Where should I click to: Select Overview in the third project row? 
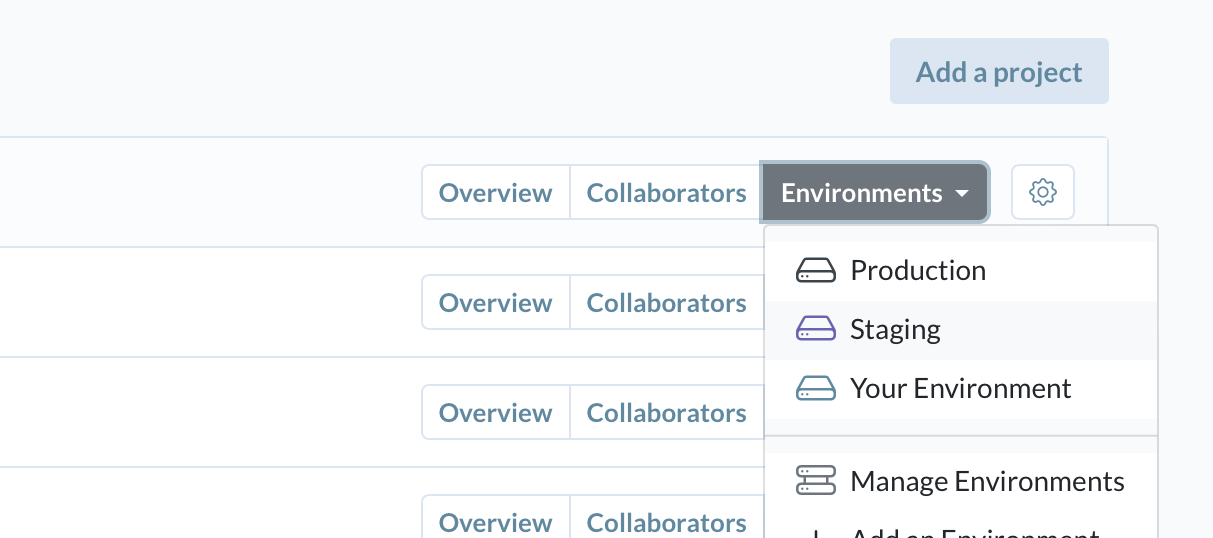496,413
